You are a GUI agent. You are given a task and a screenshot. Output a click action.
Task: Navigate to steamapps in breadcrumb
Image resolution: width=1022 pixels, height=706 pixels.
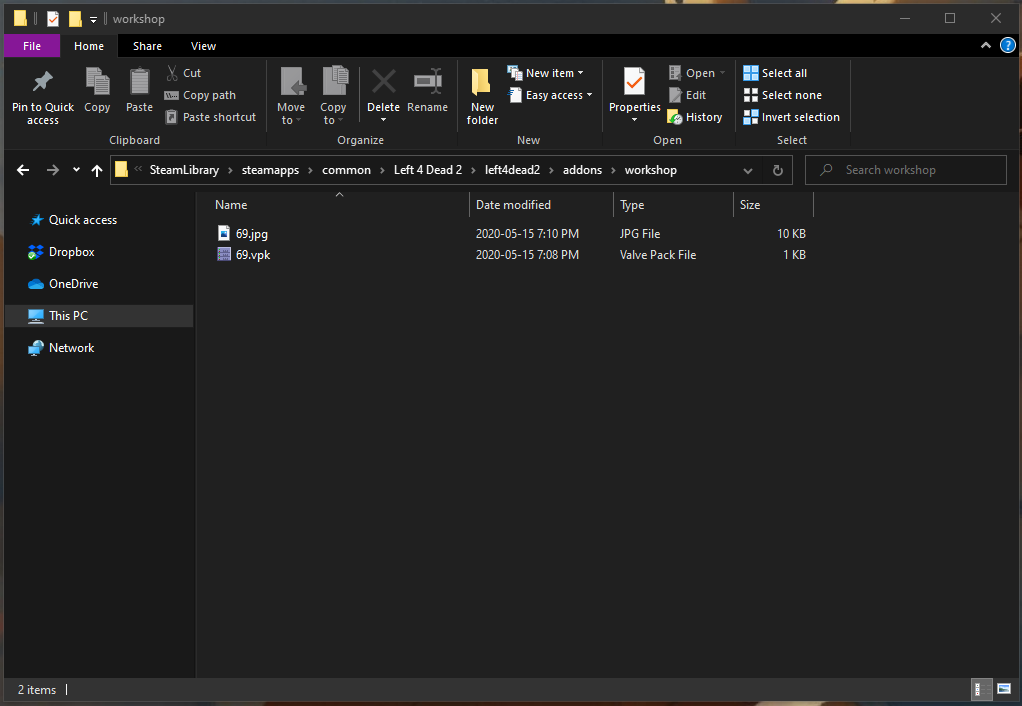[x=270, y=170]
